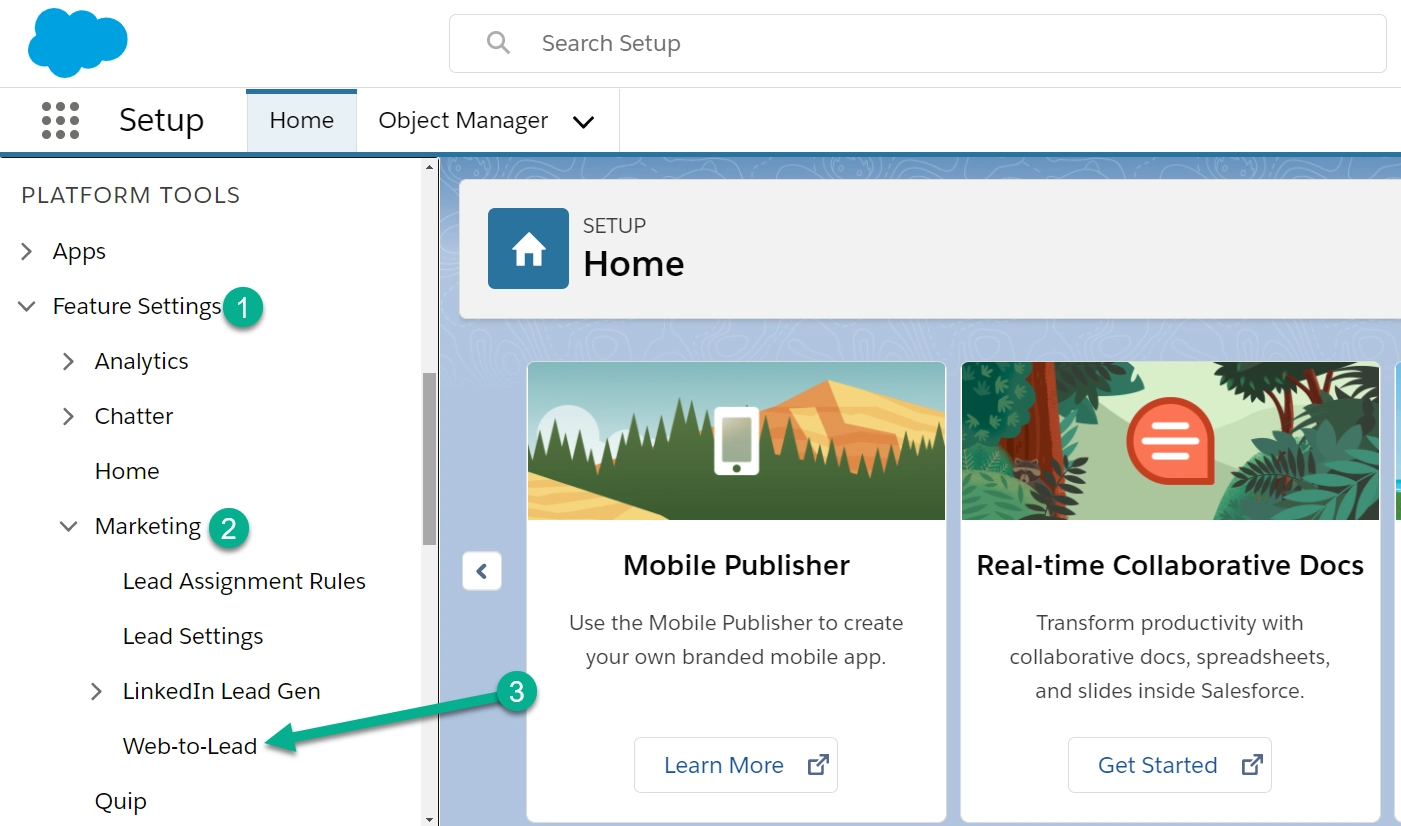
Task: Click the PLATFORM TOOLS heading
Action: pos(131,195)
